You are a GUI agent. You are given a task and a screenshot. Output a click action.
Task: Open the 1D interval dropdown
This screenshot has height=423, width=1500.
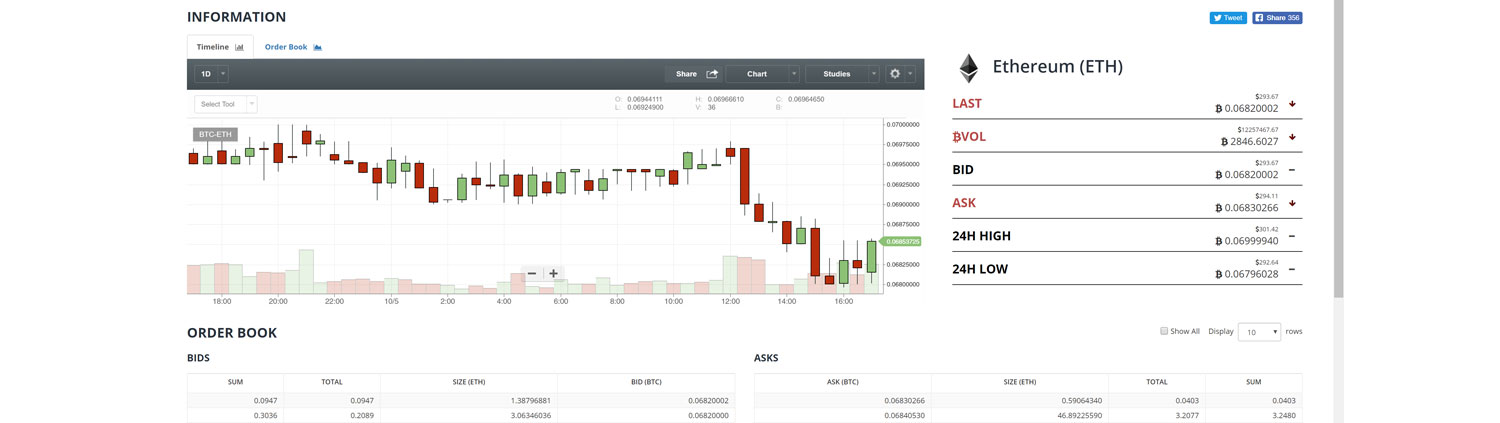(211, 74)
